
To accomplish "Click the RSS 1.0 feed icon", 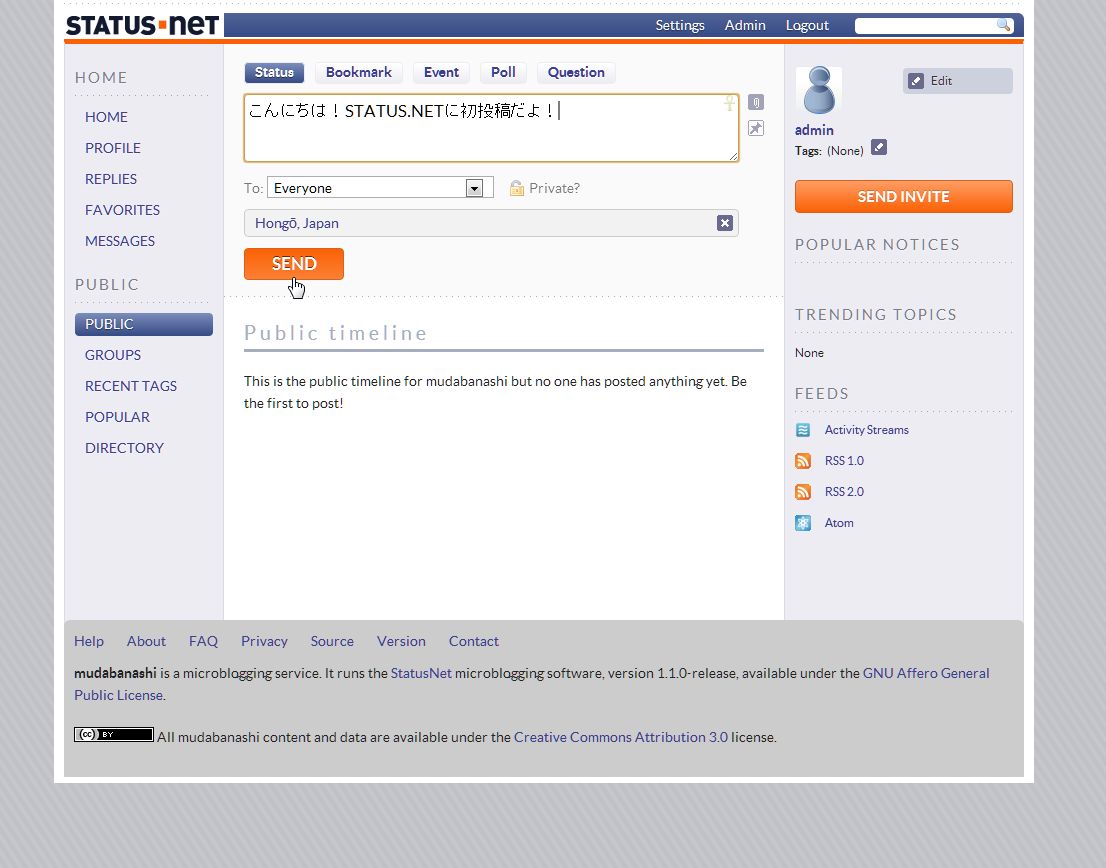I will (803, 461).
